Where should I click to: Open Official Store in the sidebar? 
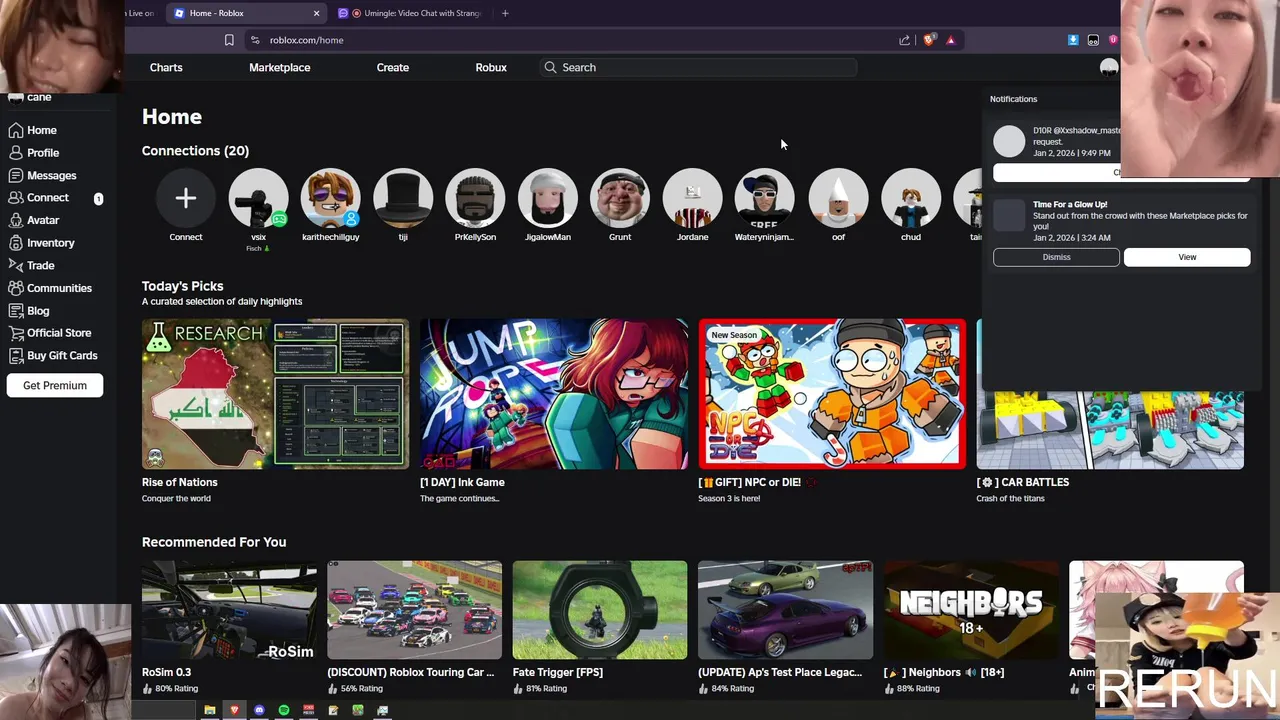pos(50,333)
